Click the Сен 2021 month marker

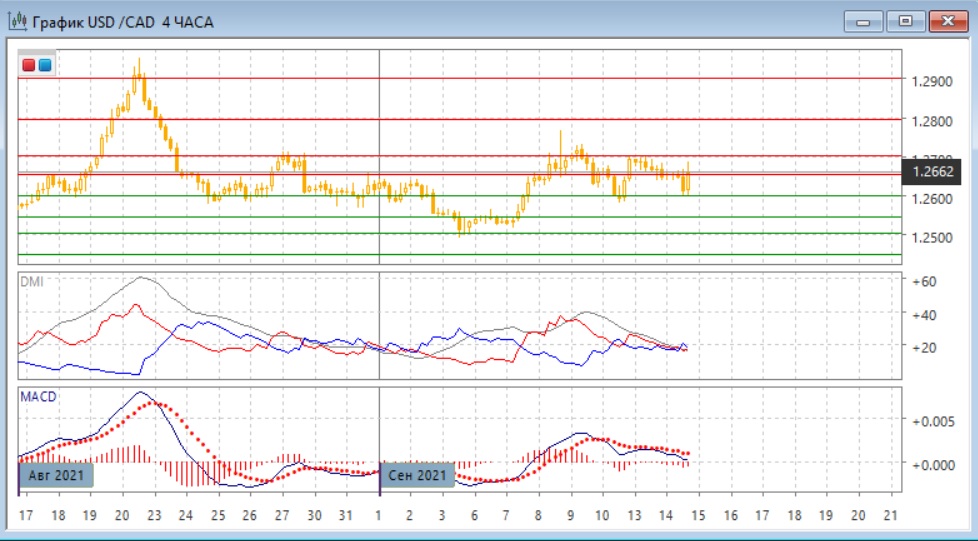coord(418,474)
